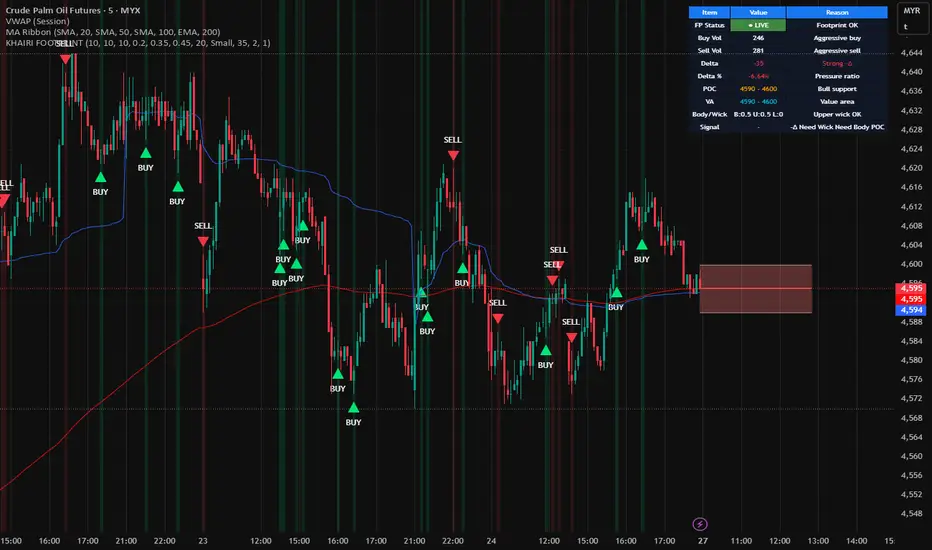Screen dimensions: 932x550
Task: Click the Aggressive sell reason cell
Action: tap(837, 51)
